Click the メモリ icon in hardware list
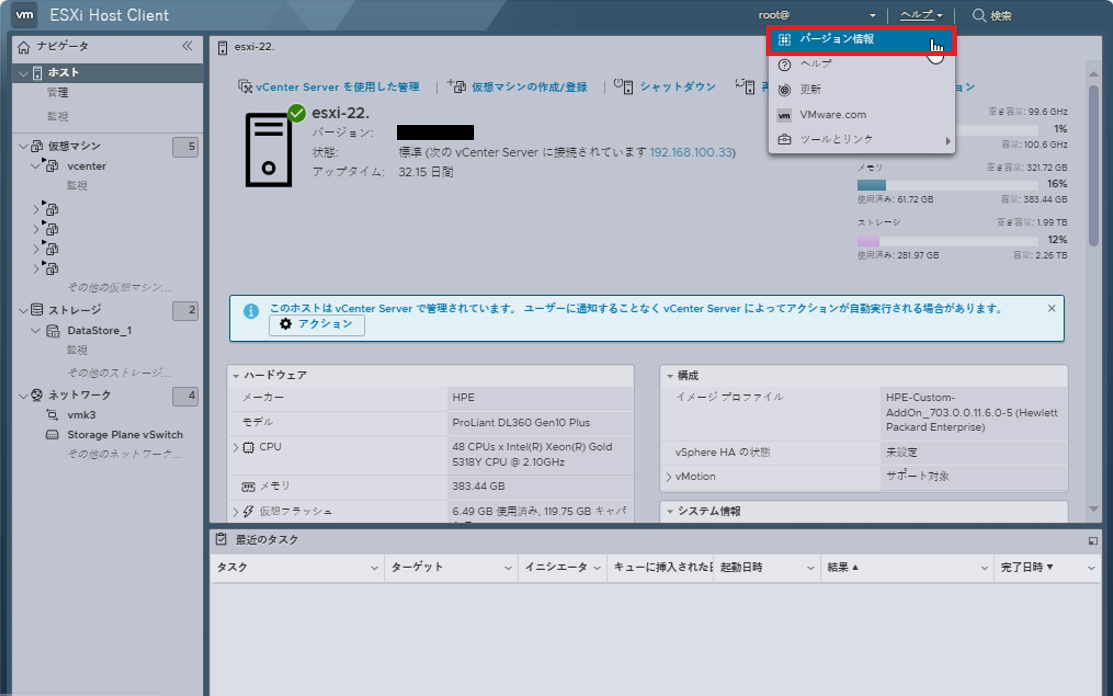This screenshot has width=1113, height=696. [x=248, y=487]
